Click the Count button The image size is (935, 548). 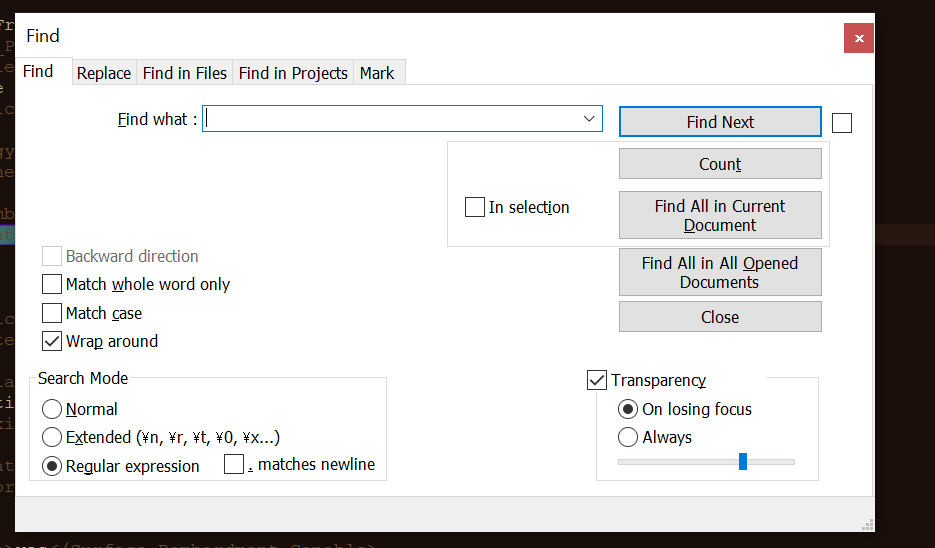[x=720, y=164]
